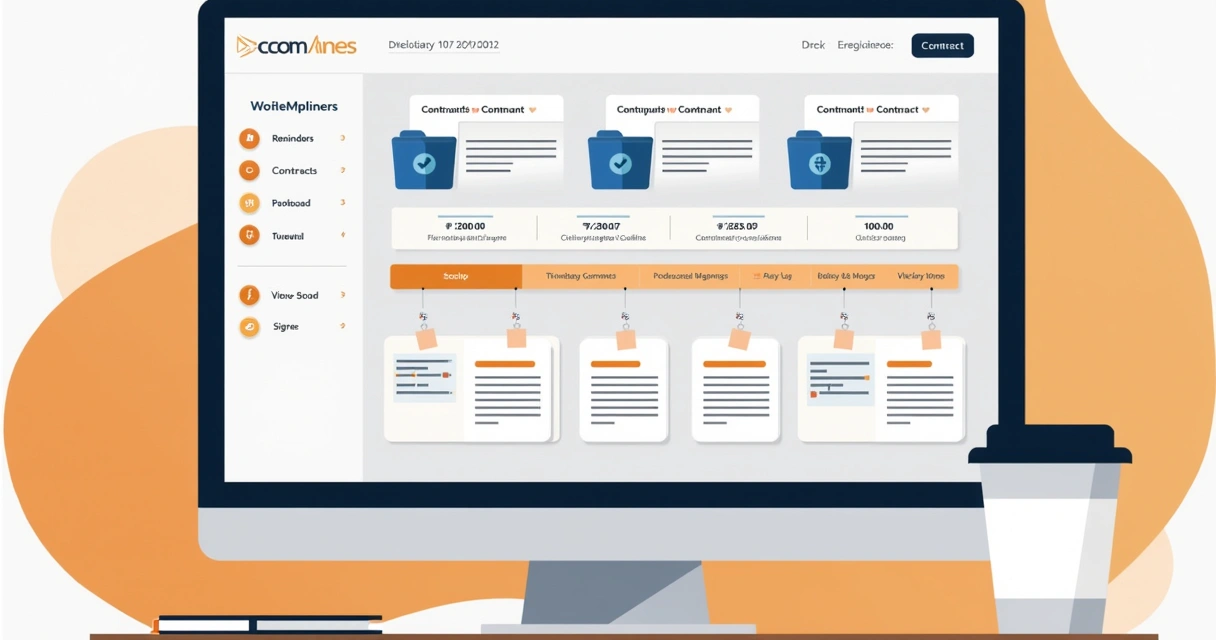This screenshot has height=640, width=1216.
Task: Click the Drek header link
Action: 813,46
